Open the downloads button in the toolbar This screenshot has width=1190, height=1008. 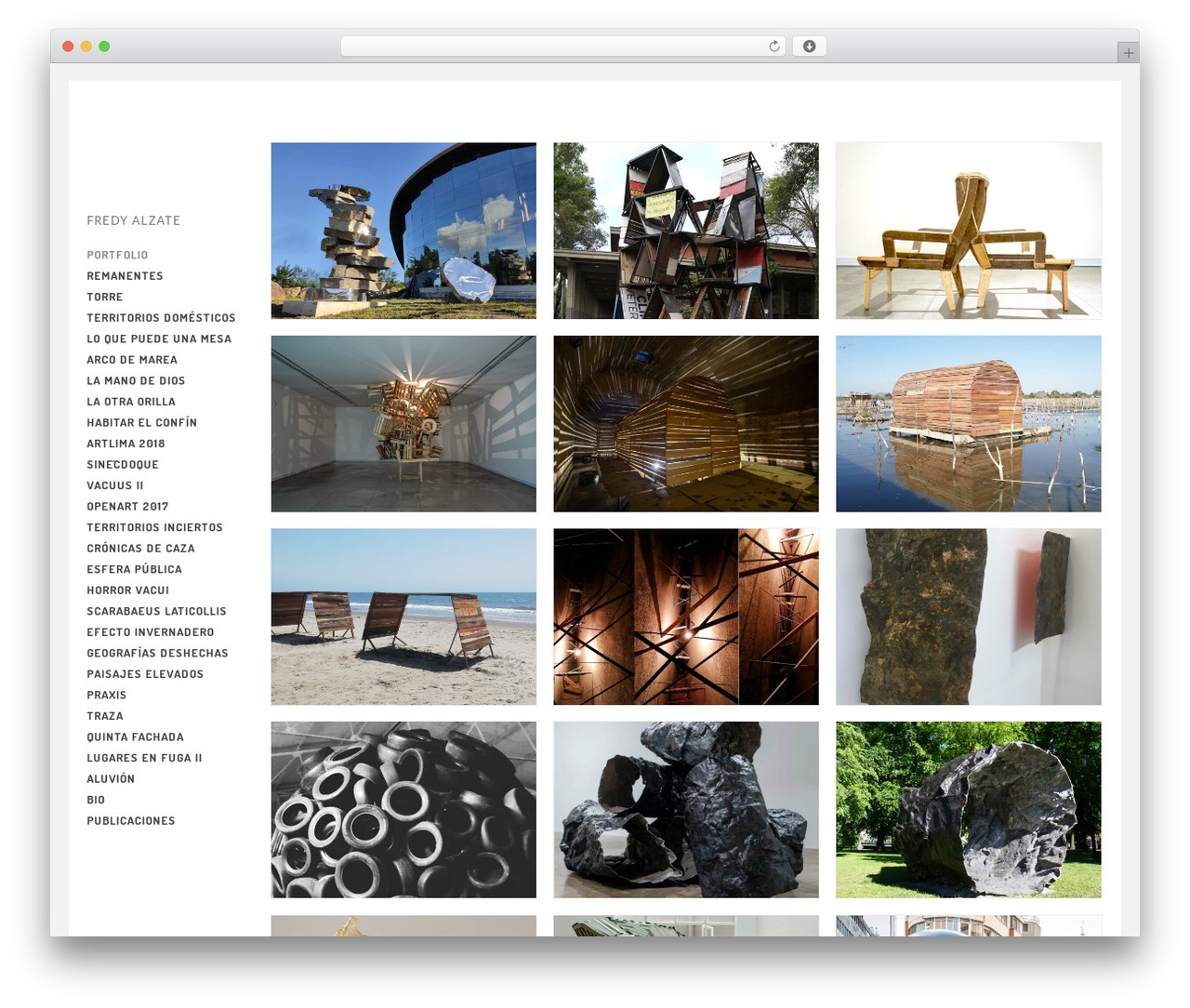(809, 46)
